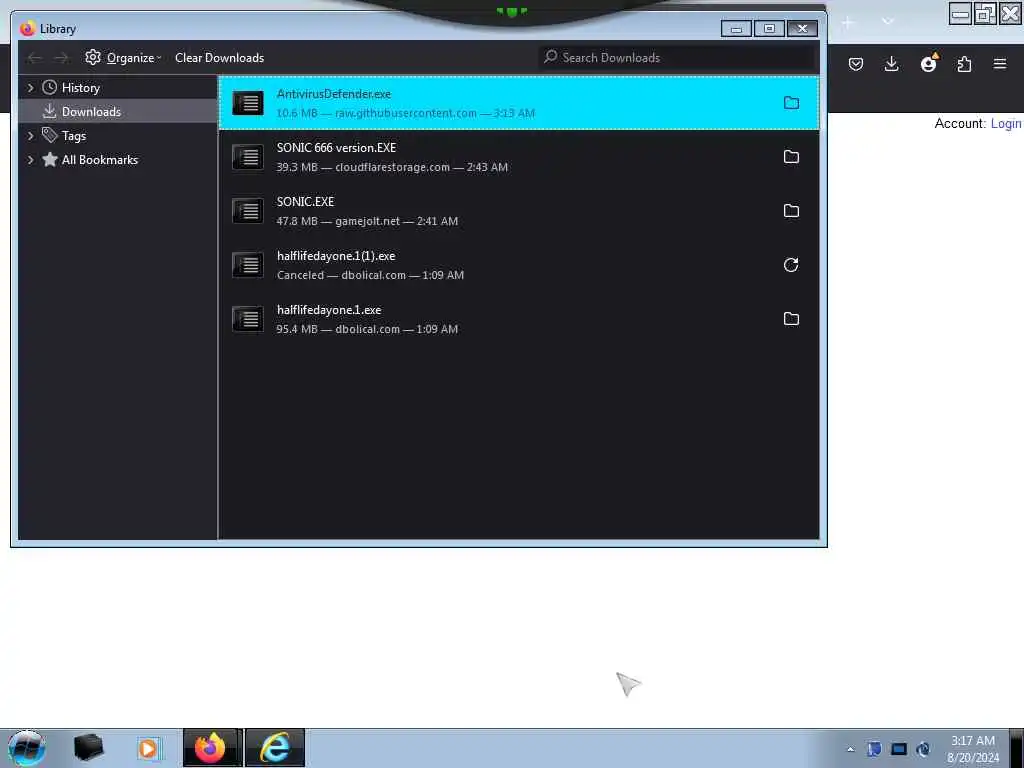1024x768 pixels.
Task: Switch to Firefox from the taskbar
Action: (x=211, y=748)
